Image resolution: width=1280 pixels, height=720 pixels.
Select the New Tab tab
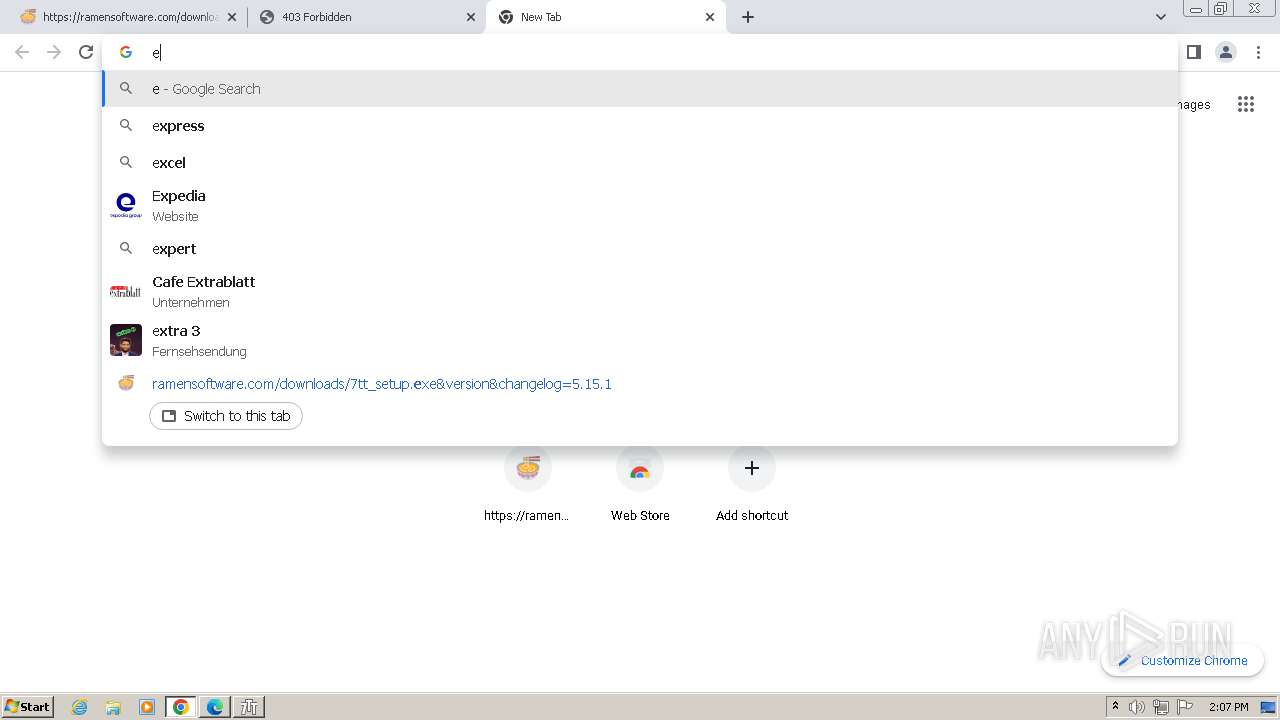tap(605, 17)
